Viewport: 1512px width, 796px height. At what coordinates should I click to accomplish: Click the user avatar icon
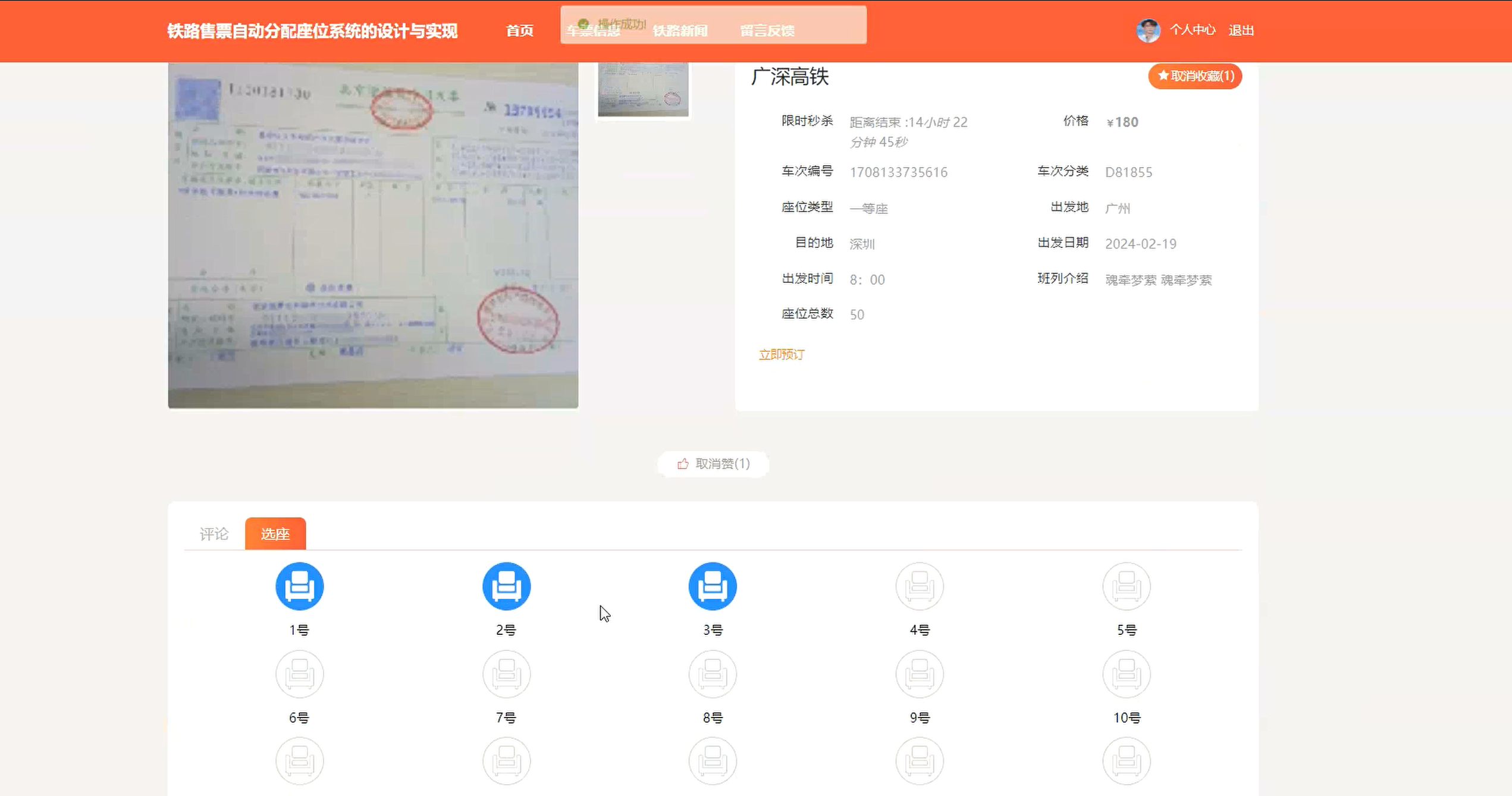click(1148, 30)
